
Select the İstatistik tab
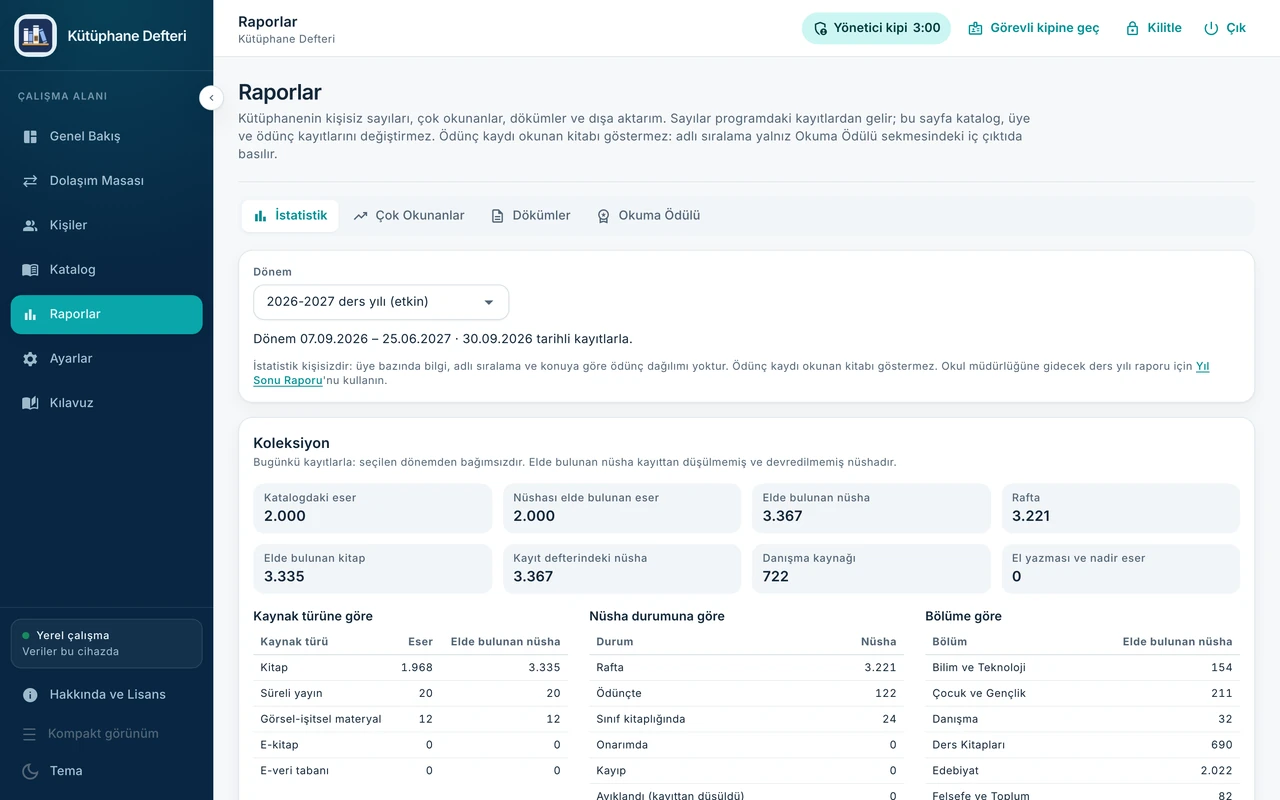(290, 215)
